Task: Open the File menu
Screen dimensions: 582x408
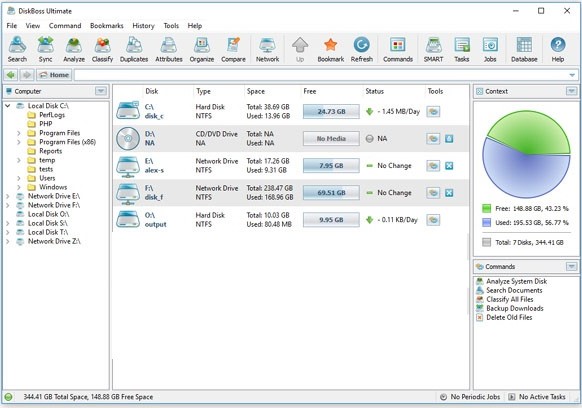Action: (x=12, y=26)
